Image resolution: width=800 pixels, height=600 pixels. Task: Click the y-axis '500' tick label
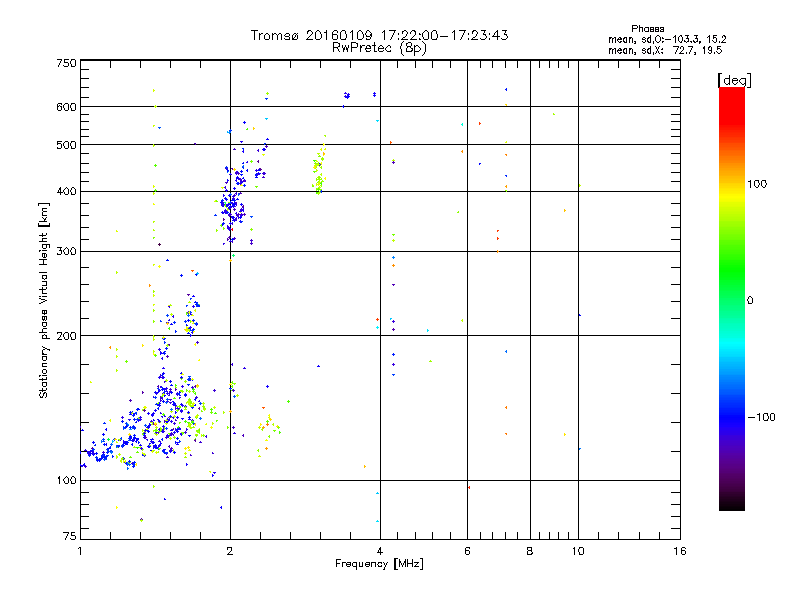[x=66, y=145]
